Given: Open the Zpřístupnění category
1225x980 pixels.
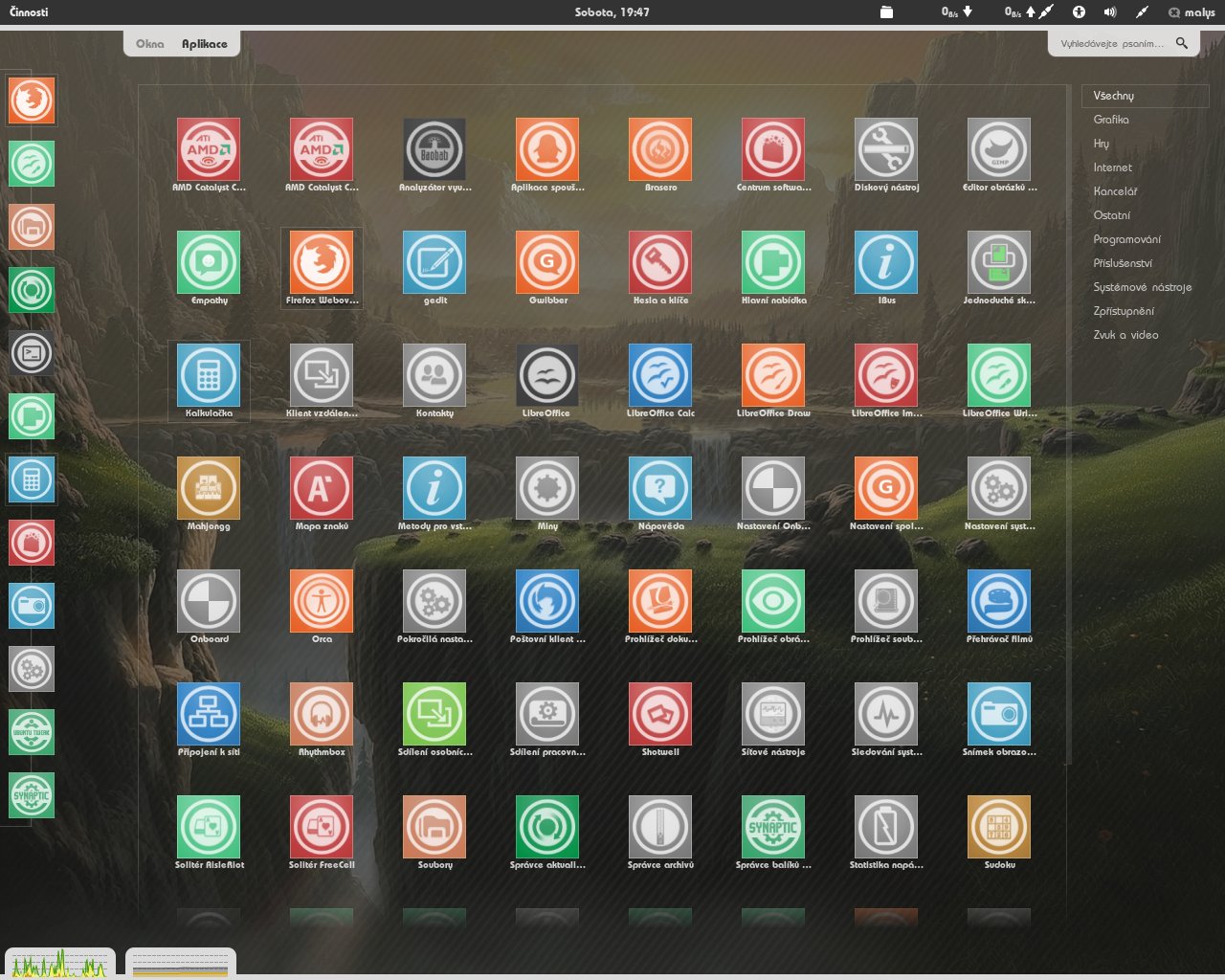Looking at the screenshot, I should 1124,311.
